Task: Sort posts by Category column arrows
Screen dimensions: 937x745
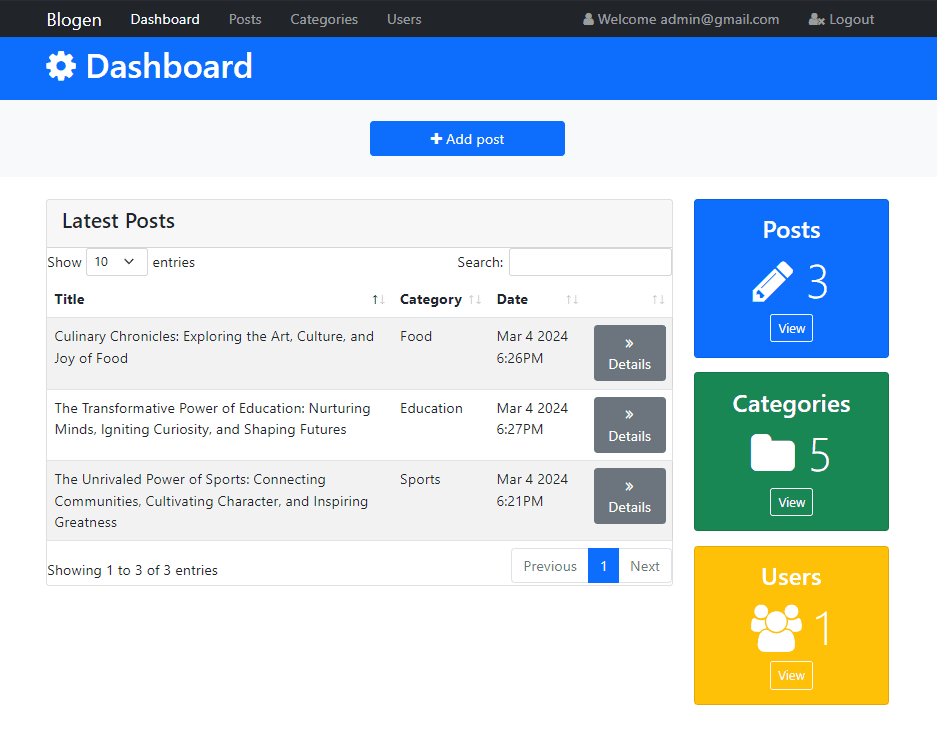Action: point(475,300)
